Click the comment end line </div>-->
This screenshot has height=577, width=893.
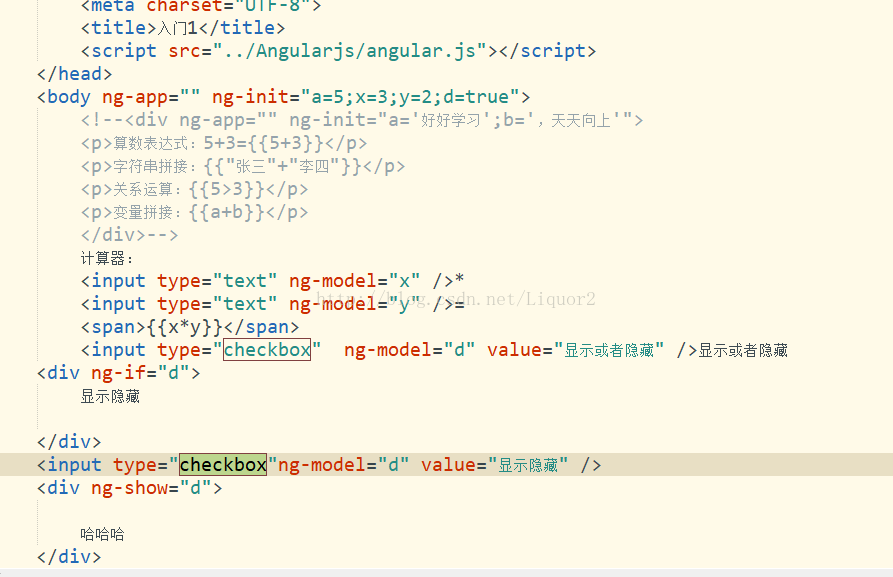pos(129,235)
